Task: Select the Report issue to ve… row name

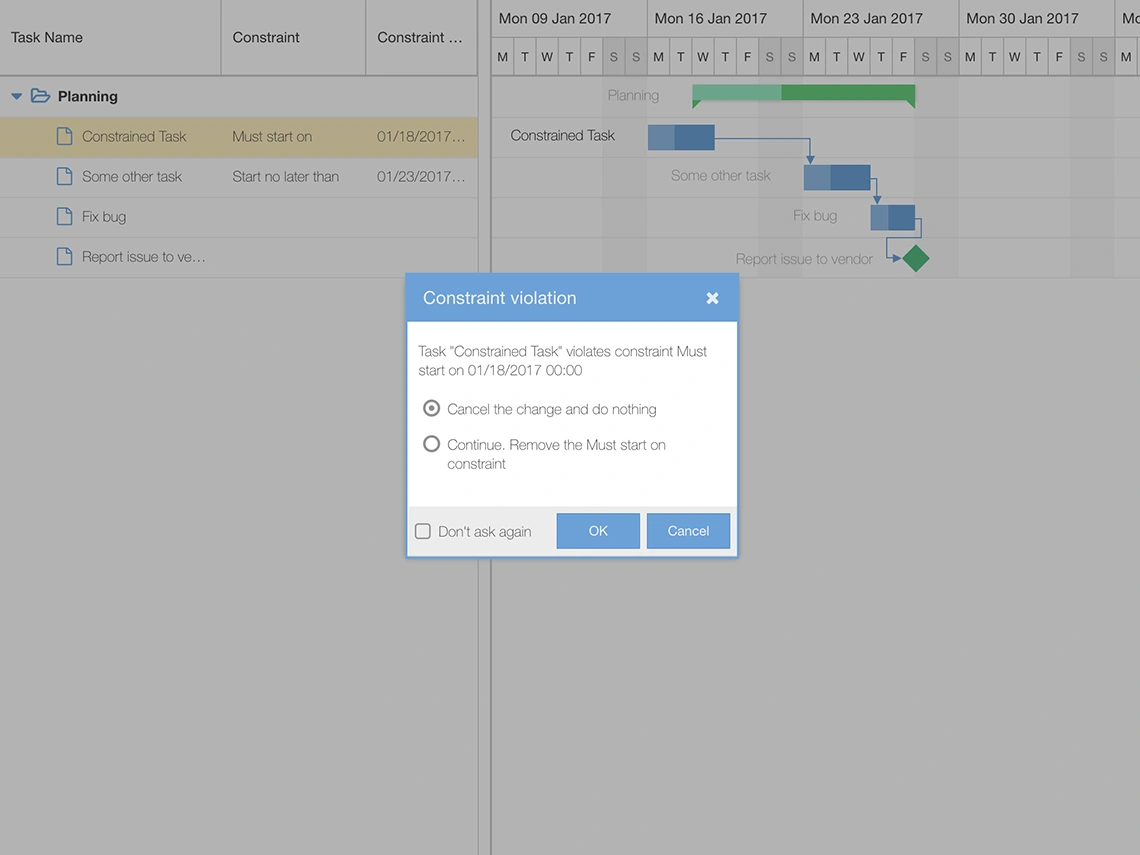Action: coord(143,257)
